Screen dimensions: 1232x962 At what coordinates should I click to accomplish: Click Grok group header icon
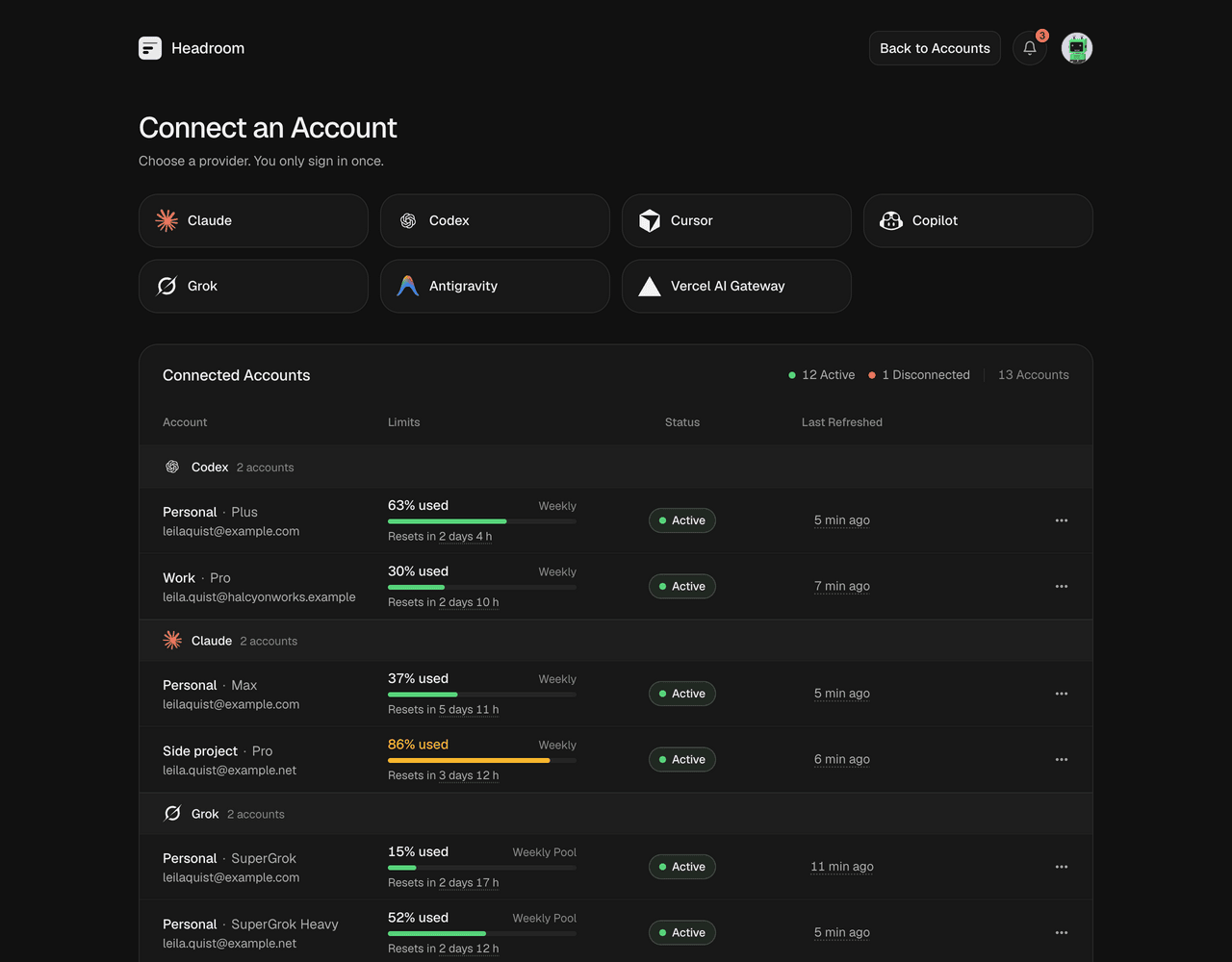[172, 814]
